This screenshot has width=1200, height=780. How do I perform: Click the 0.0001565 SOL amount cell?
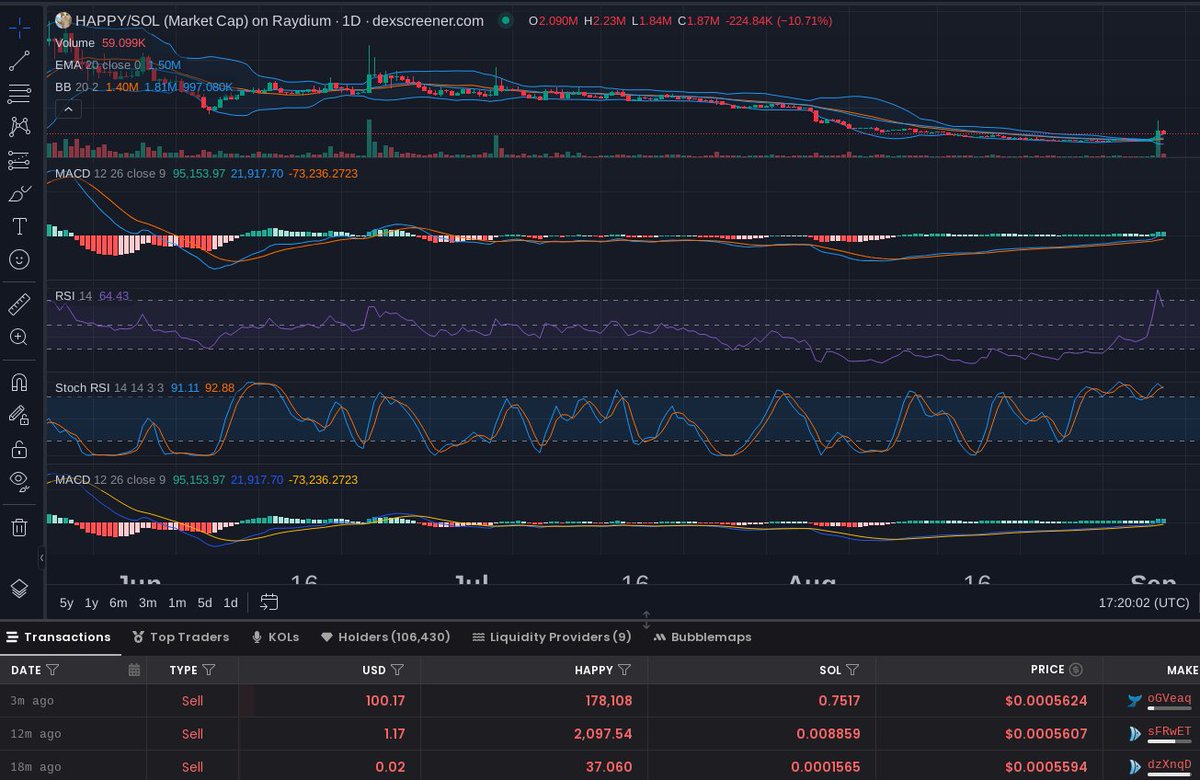click(824, 767)
